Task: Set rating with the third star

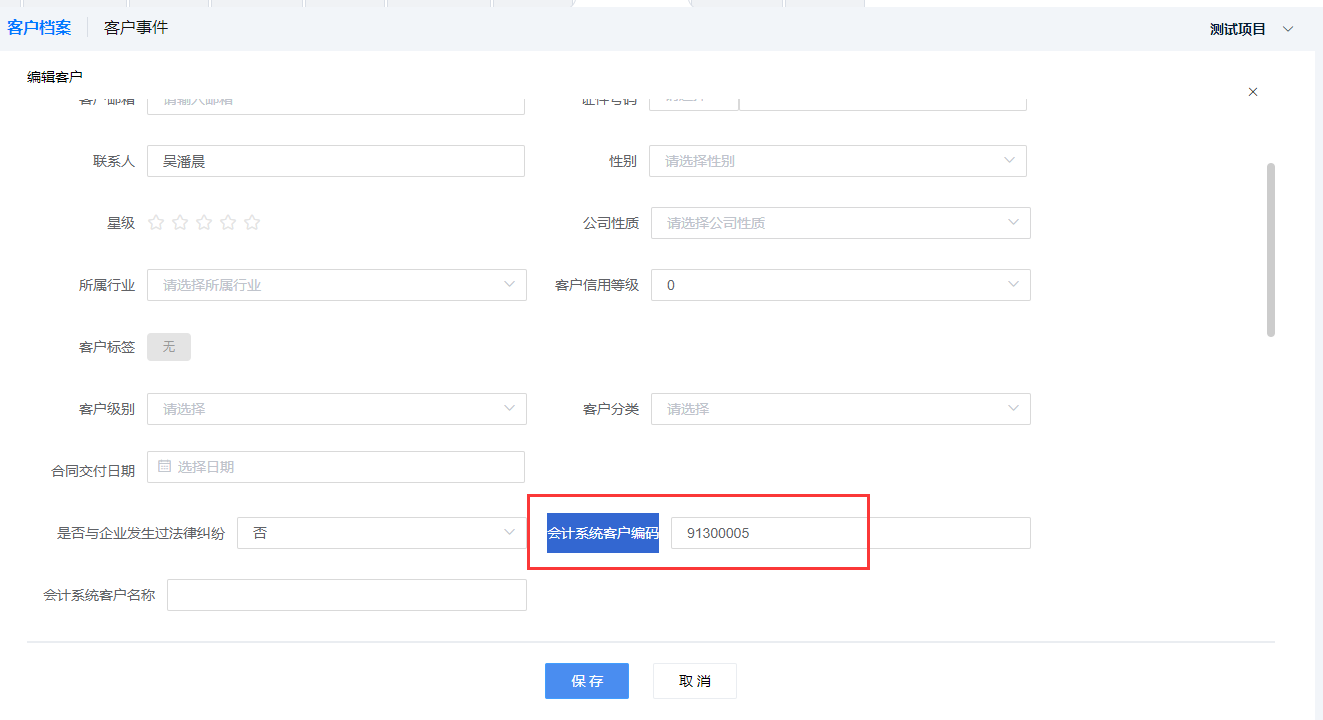Action: 204,223
